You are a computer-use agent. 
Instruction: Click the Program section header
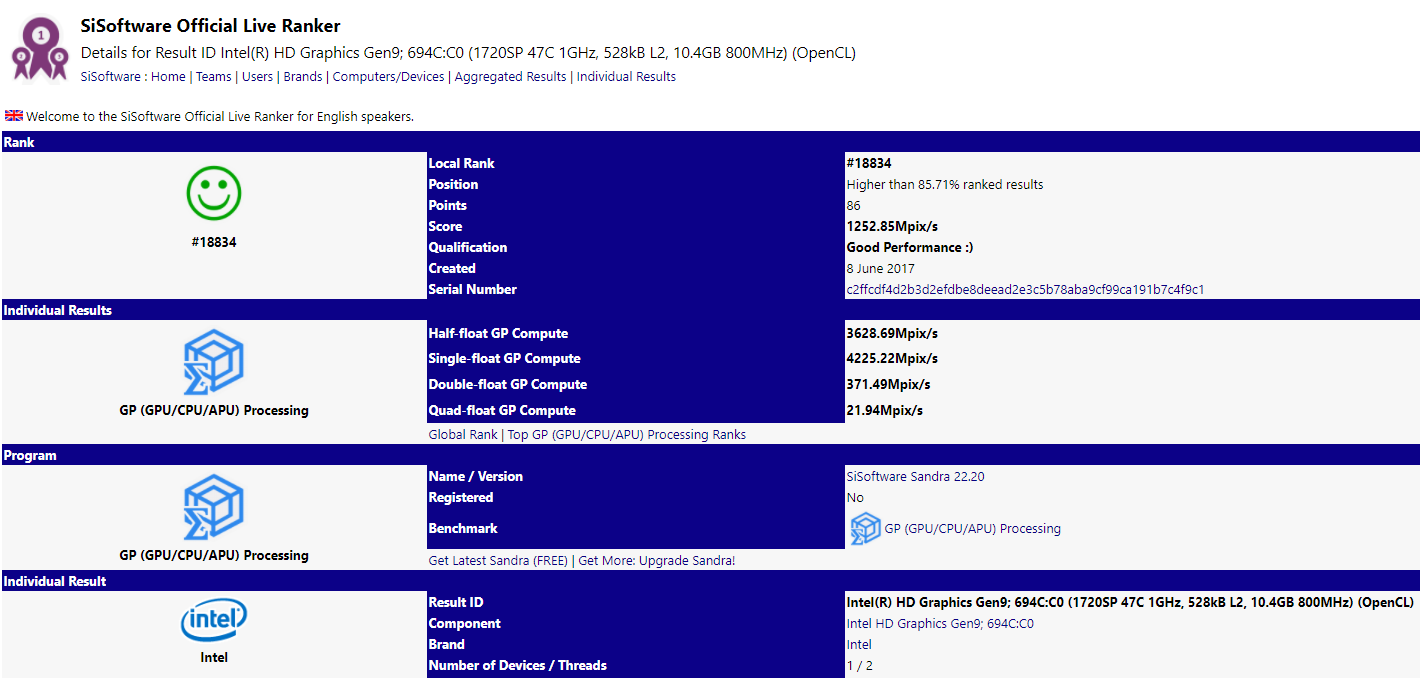tap(710, 455)
